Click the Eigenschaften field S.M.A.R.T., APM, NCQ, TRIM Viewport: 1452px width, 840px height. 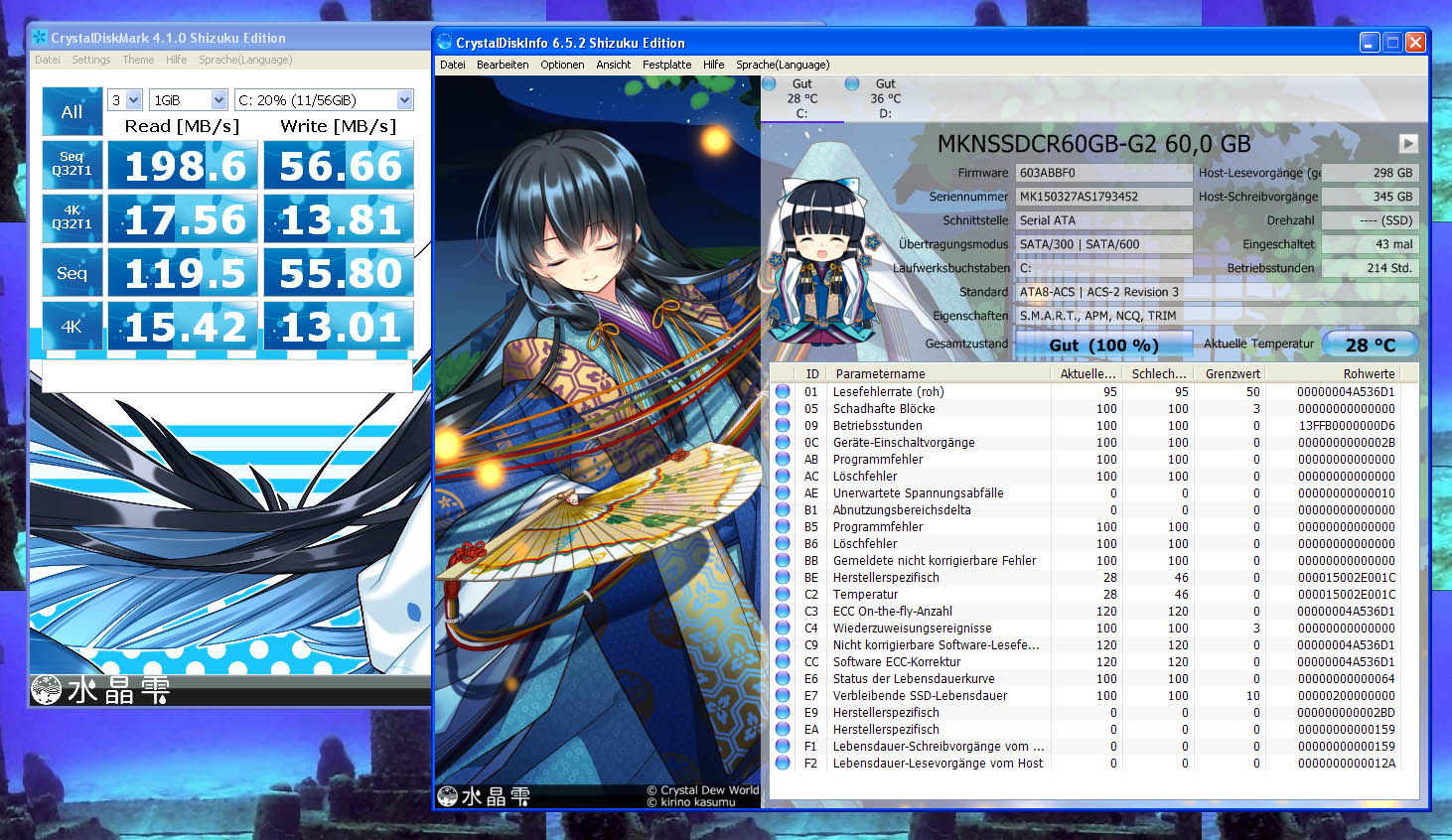1218,316
